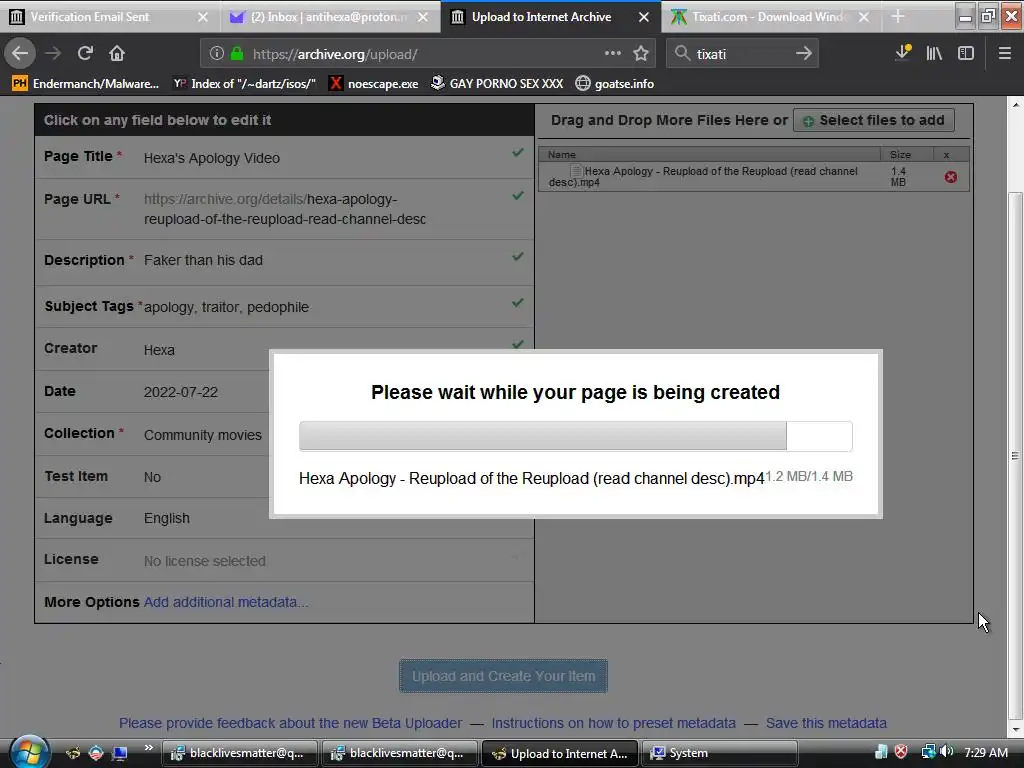Open the Index of /~dartz/isos/ bookmark
Viewport: 1024px width, 768px height.
click(x=244, y=84)
